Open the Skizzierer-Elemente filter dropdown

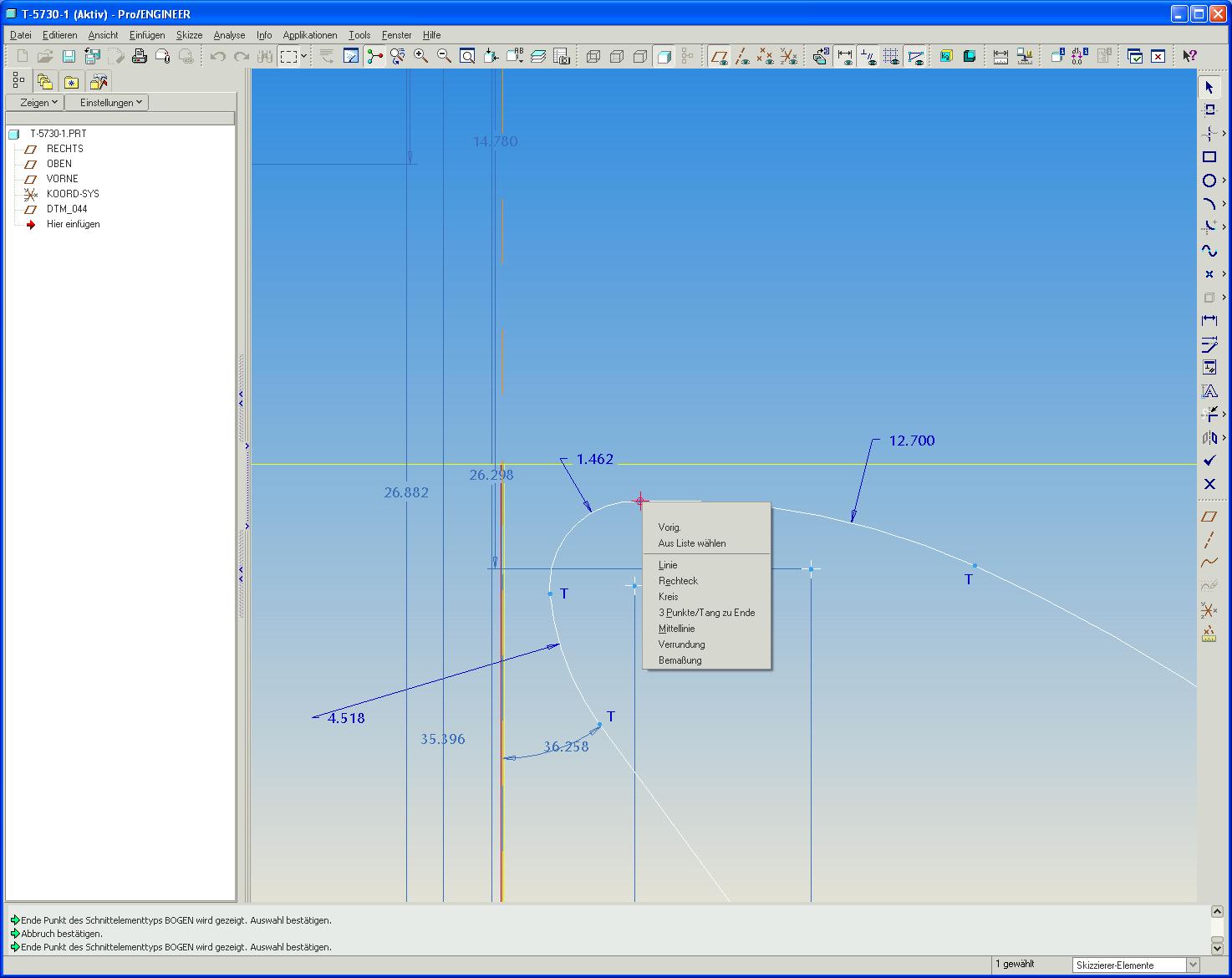coord(1193,965)
